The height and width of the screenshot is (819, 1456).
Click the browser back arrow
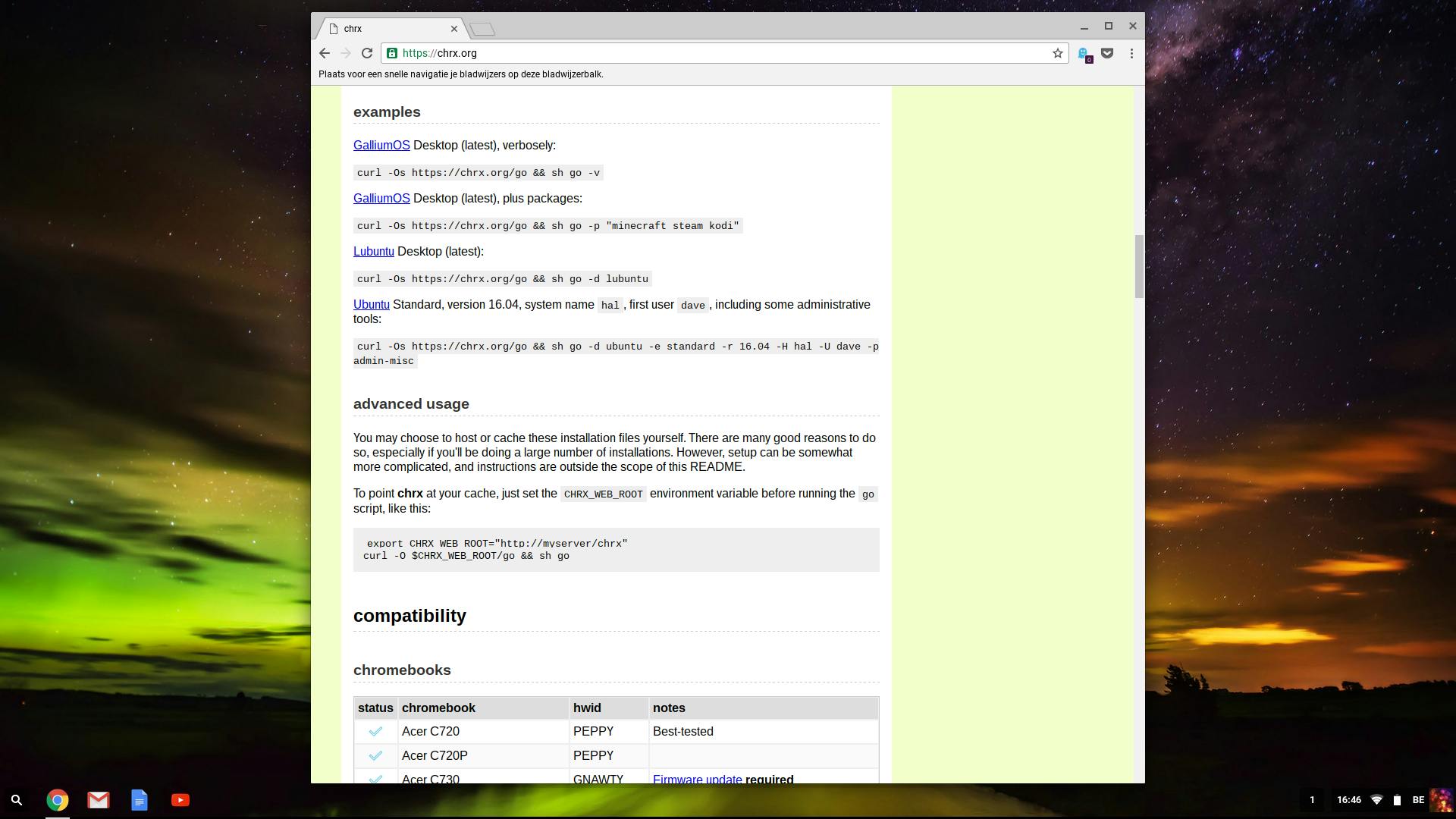[325, 53]
